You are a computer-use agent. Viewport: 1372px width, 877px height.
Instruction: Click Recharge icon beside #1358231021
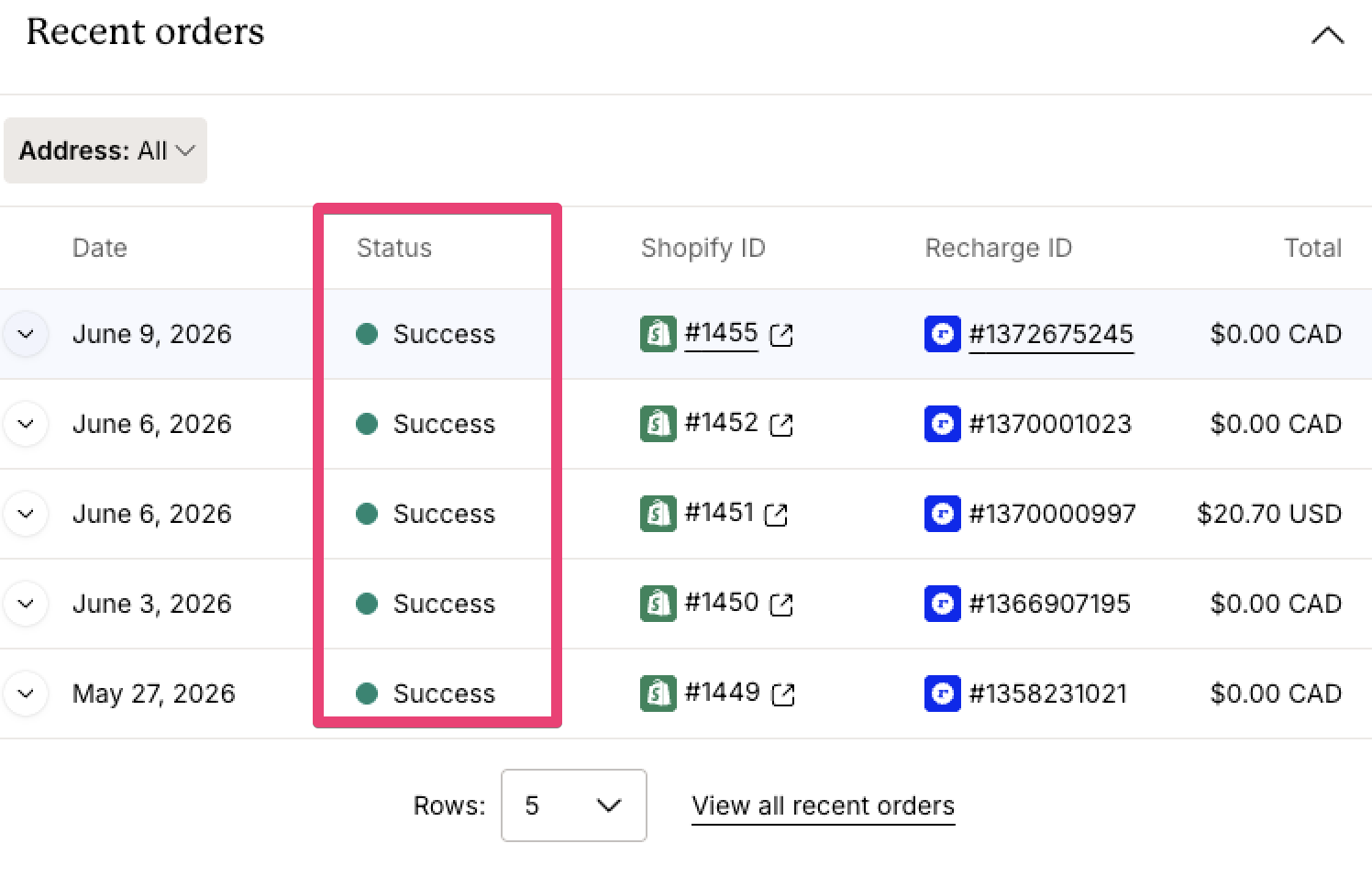(943, 694)
